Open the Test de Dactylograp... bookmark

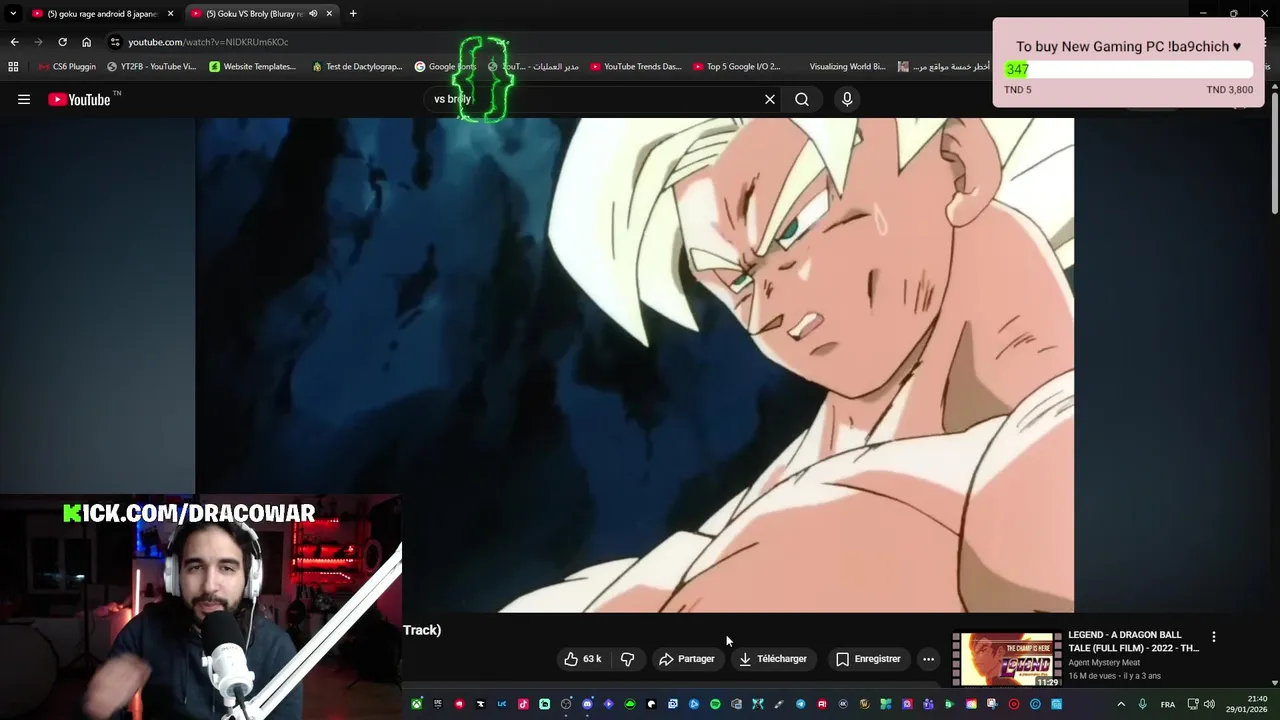[357, 67]
